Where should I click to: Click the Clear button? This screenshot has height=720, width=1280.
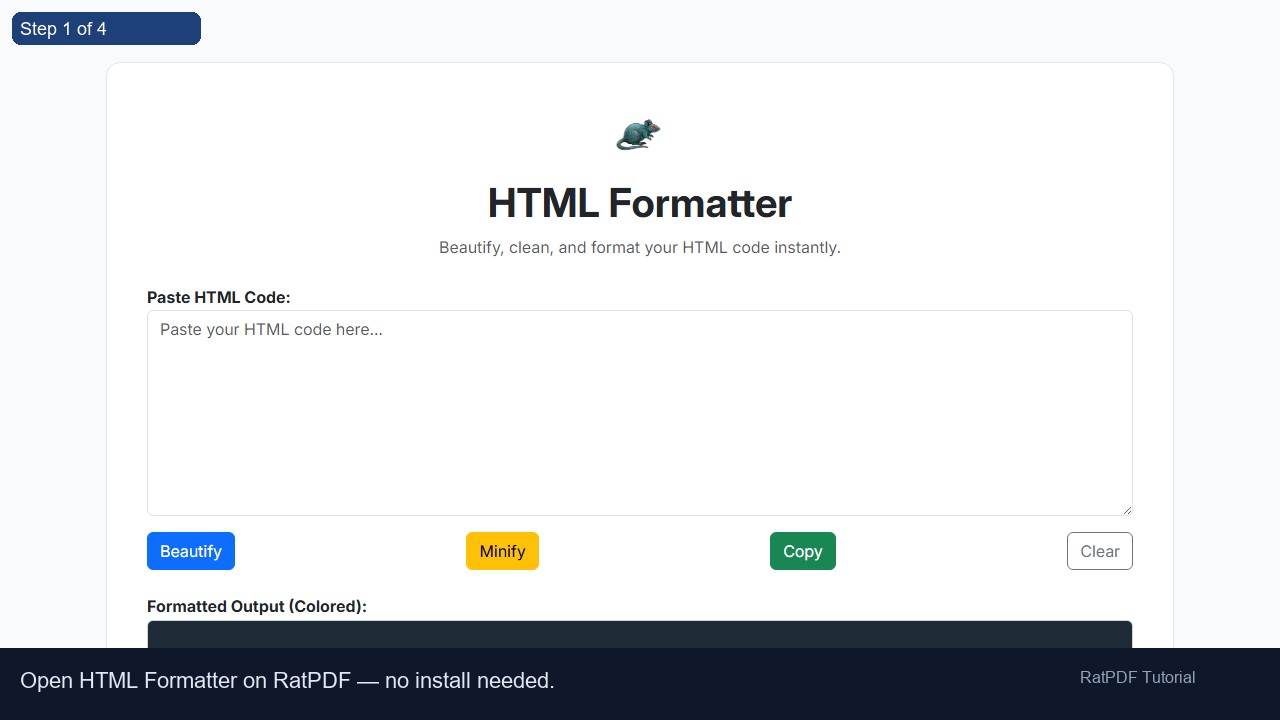(1100, 551)
